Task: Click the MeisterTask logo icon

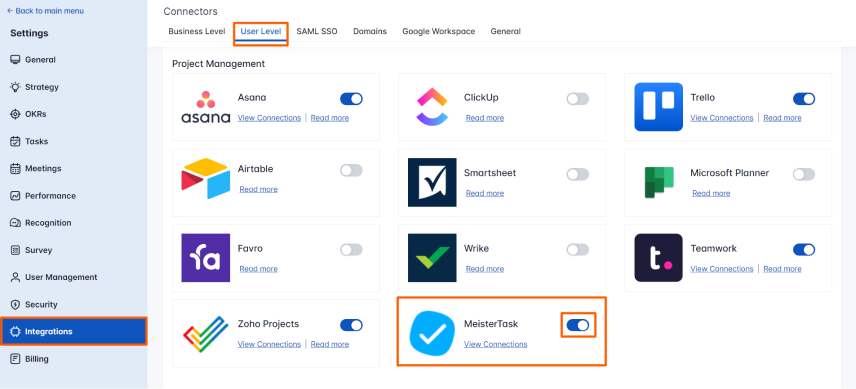Action: (432, 333)
